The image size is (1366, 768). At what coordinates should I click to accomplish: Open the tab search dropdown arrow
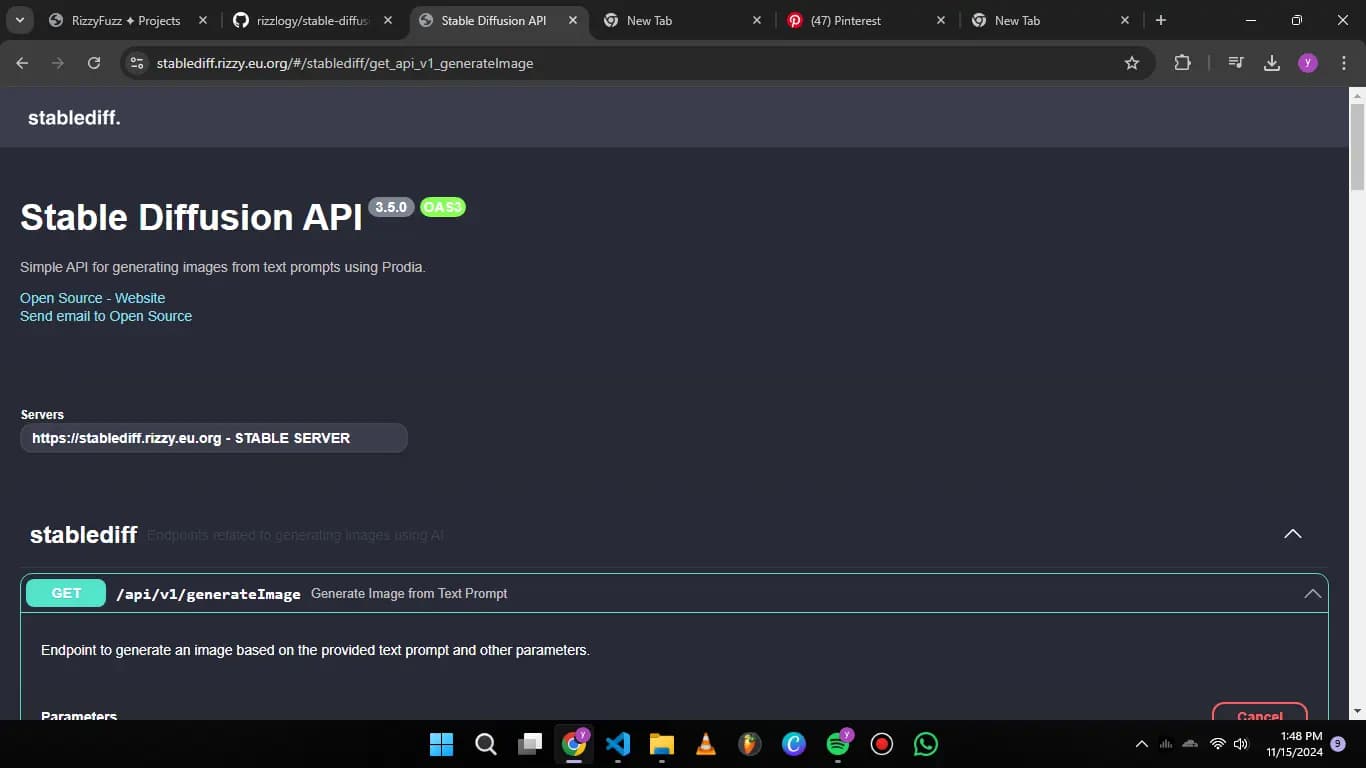19,20
